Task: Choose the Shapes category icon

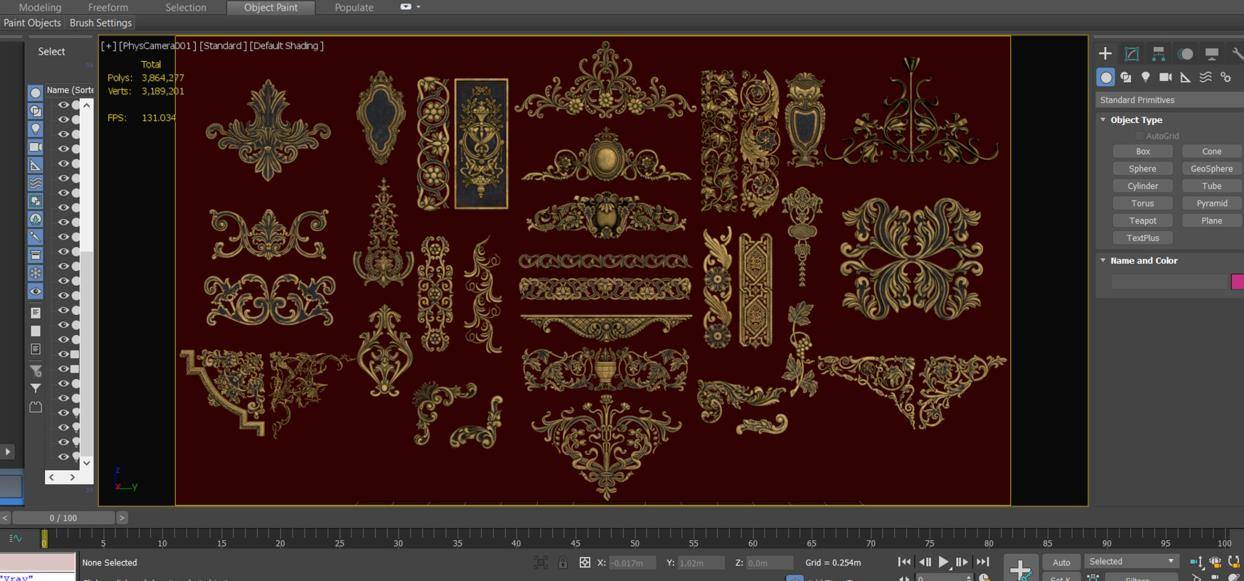Action: pyautogui.click(x=1126, y=77)
